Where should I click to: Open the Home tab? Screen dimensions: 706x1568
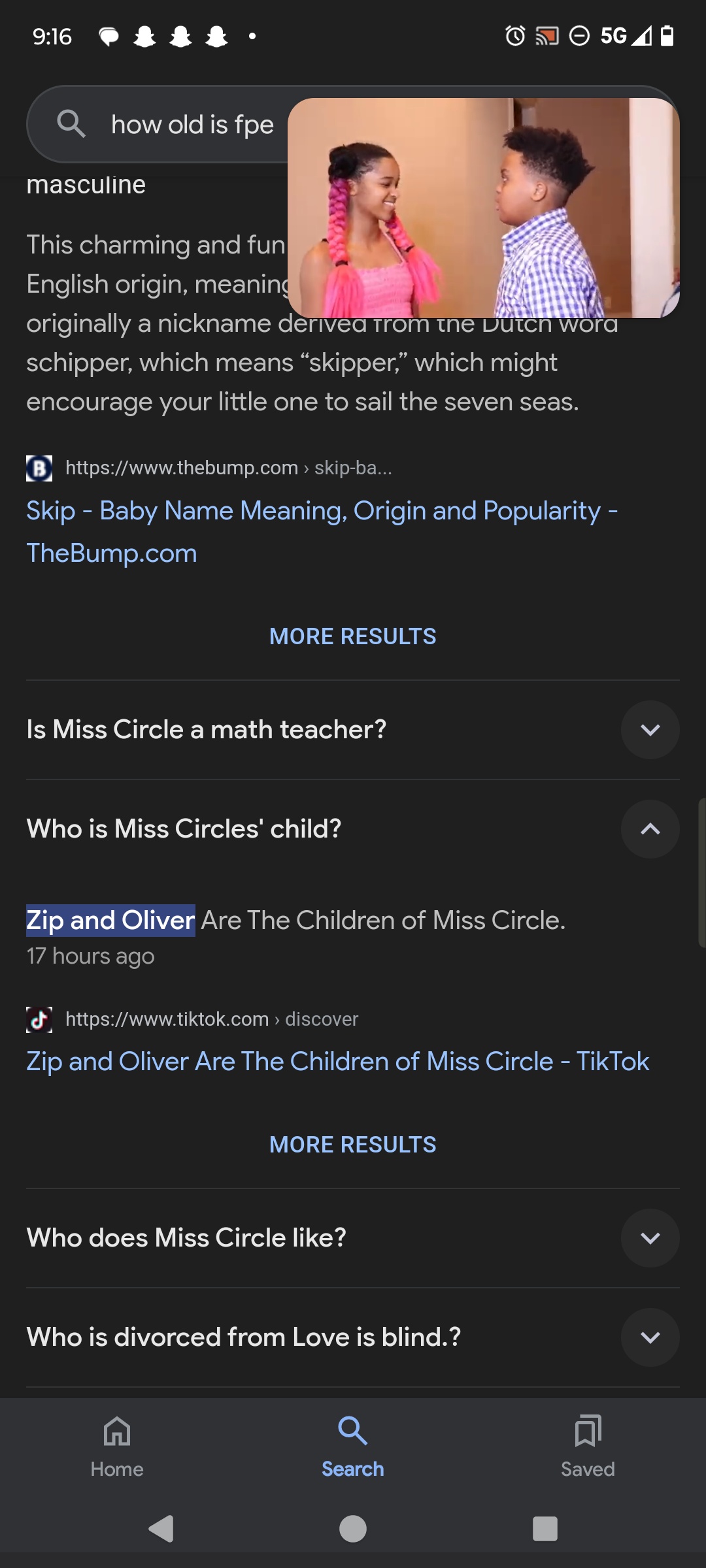click(117, 1445)
